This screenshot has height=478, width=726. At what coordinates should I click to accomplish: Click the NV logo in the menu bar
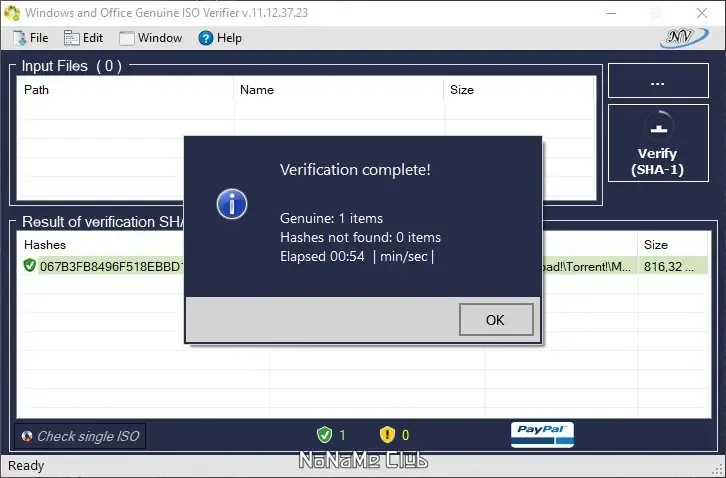pyautogui.click(x=683, y=38)
